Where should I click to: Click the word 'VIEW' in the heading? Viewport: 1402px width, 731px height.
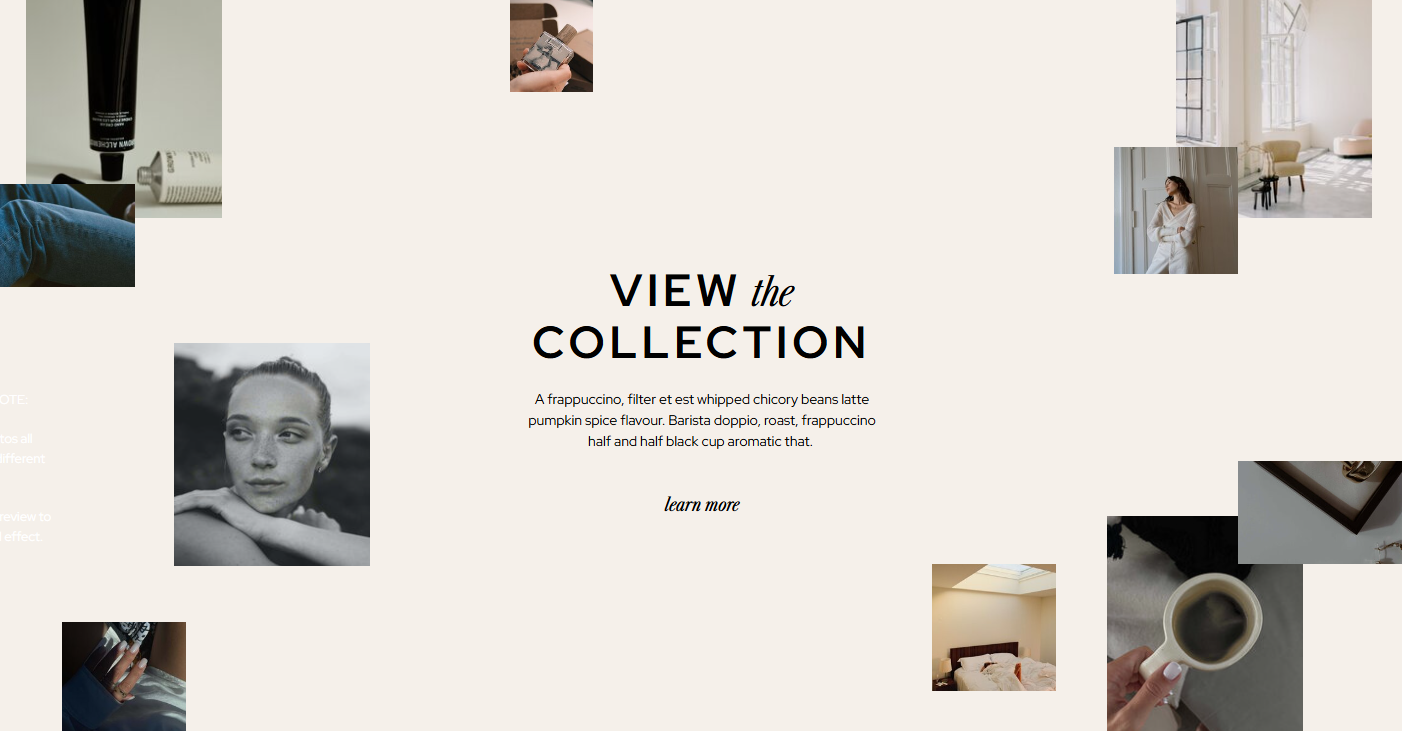click(674, 290)
